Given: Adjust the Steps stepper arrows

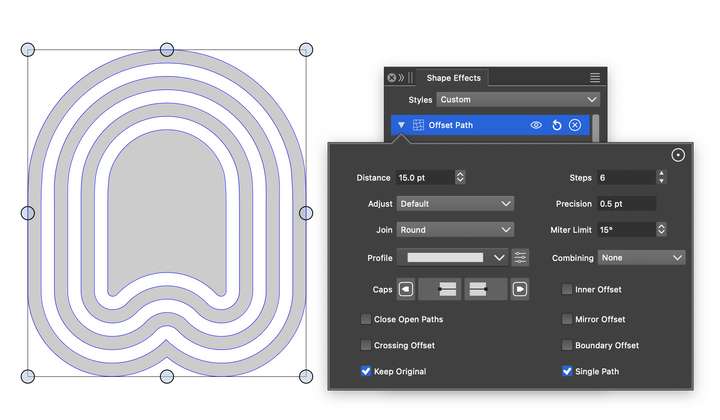Looking at the screenshot, I should point(661,177).
